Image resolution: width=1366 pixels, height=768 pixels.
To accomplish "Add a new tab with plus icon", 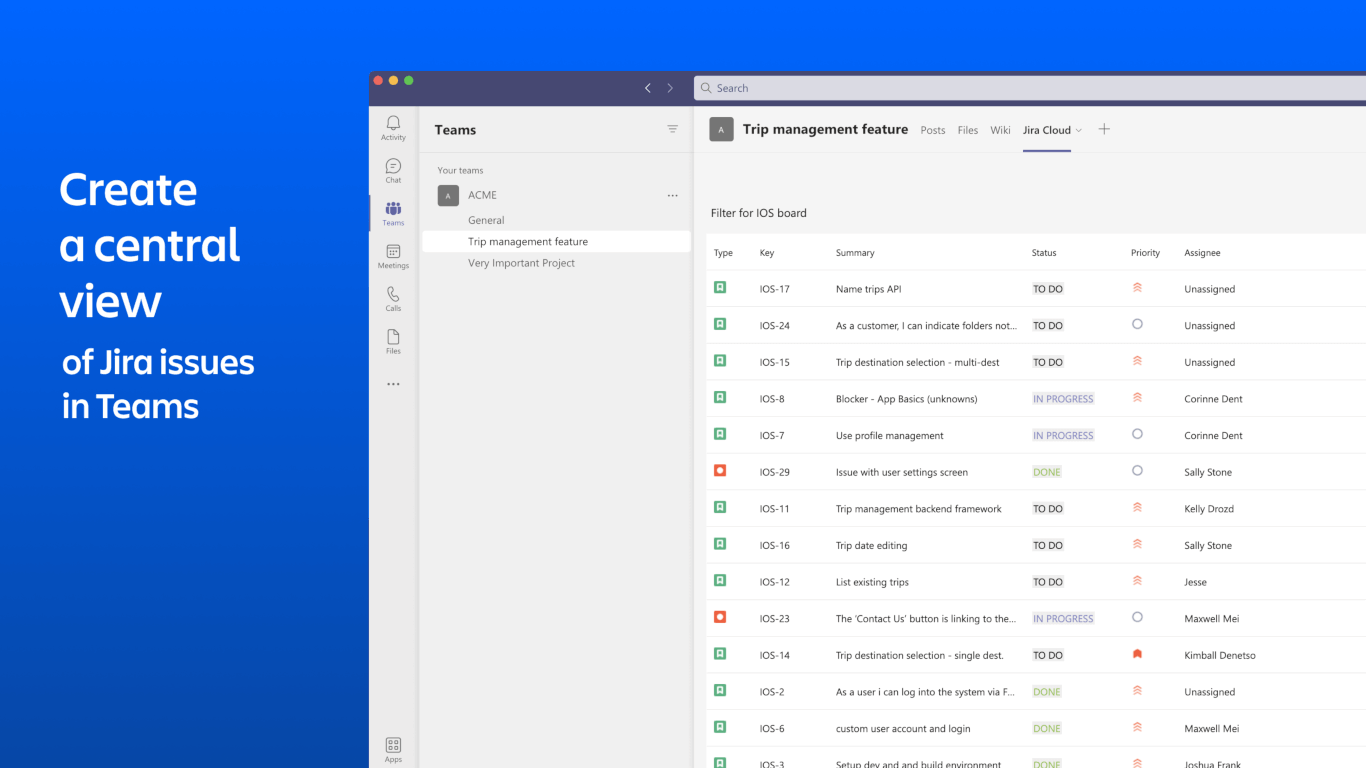I will [1104, 129].
